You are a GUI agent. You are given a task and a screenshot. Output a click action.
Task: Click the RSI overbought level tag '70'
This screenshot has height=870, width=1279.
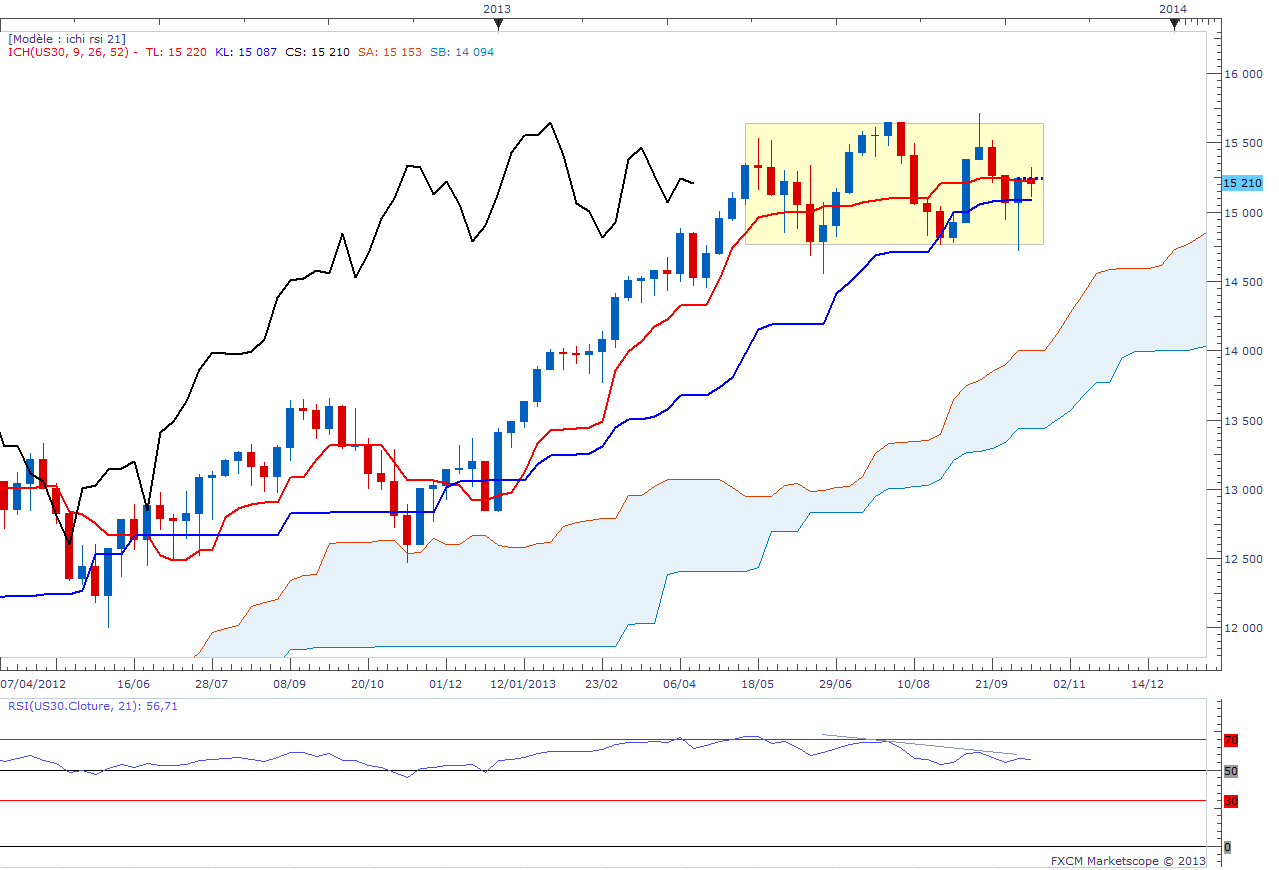pyautogui.click(x=1231, y=740)
